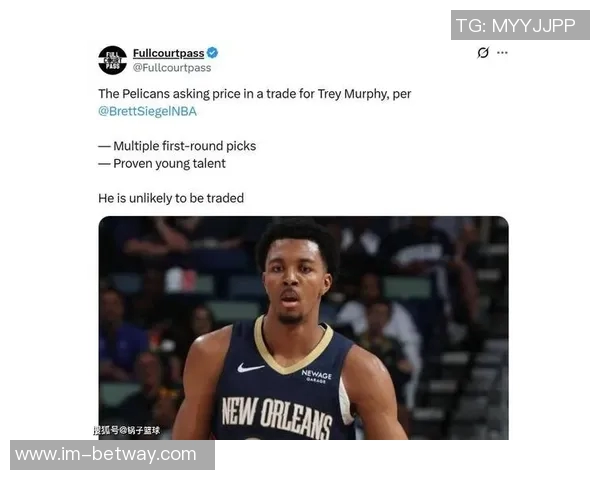Click the 'Multiple first-round picks' line
The width and height of the screenshot is (600, 480).
tap(177, 146)
